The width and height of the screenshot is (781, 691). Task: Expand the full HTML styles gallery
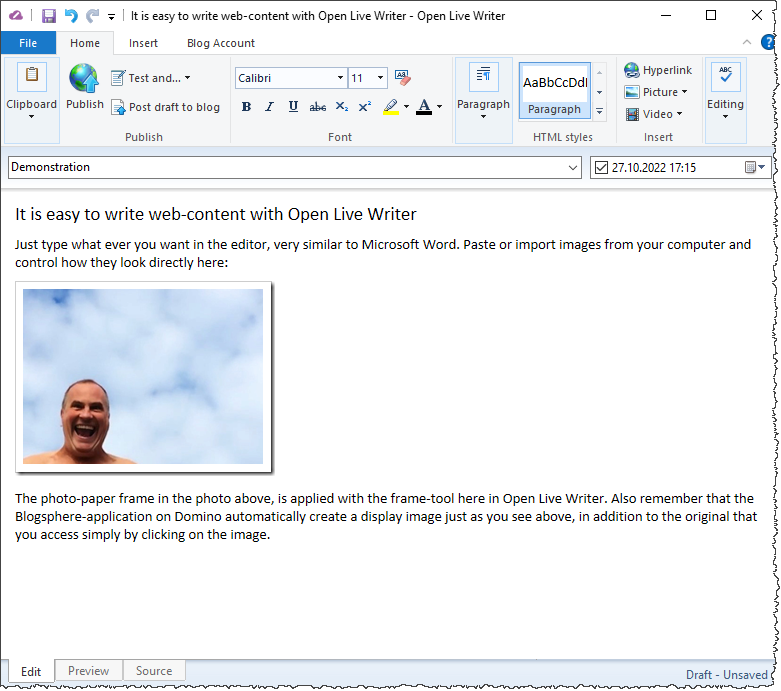click(599, 111)
